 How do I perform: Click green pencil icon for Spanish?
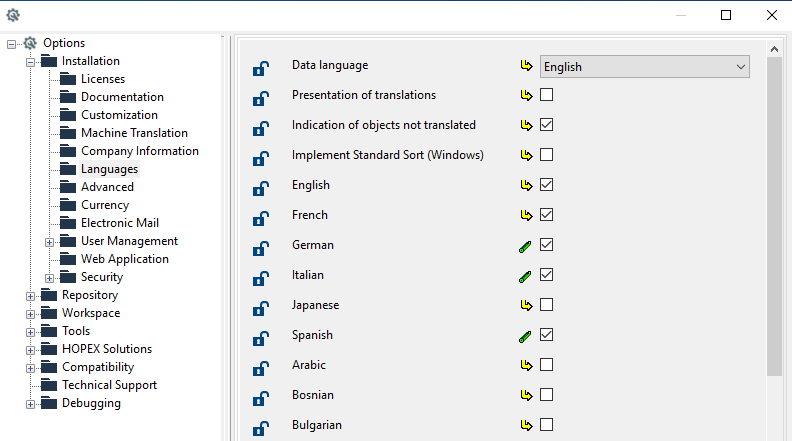(525, 336)
